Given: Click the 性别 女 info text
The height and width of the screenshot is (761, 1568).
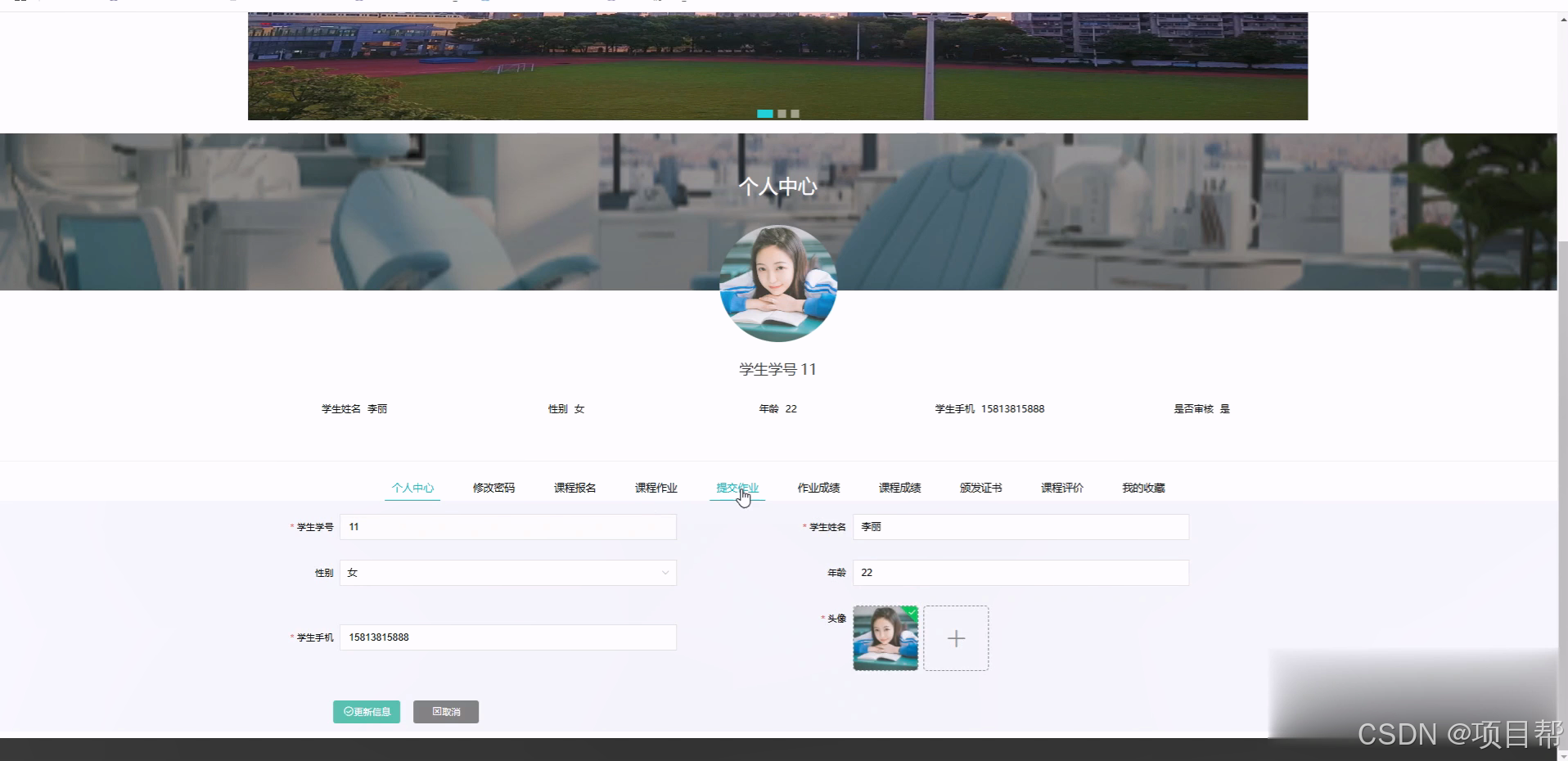Looking at the screenshot, I should (566, 409).
